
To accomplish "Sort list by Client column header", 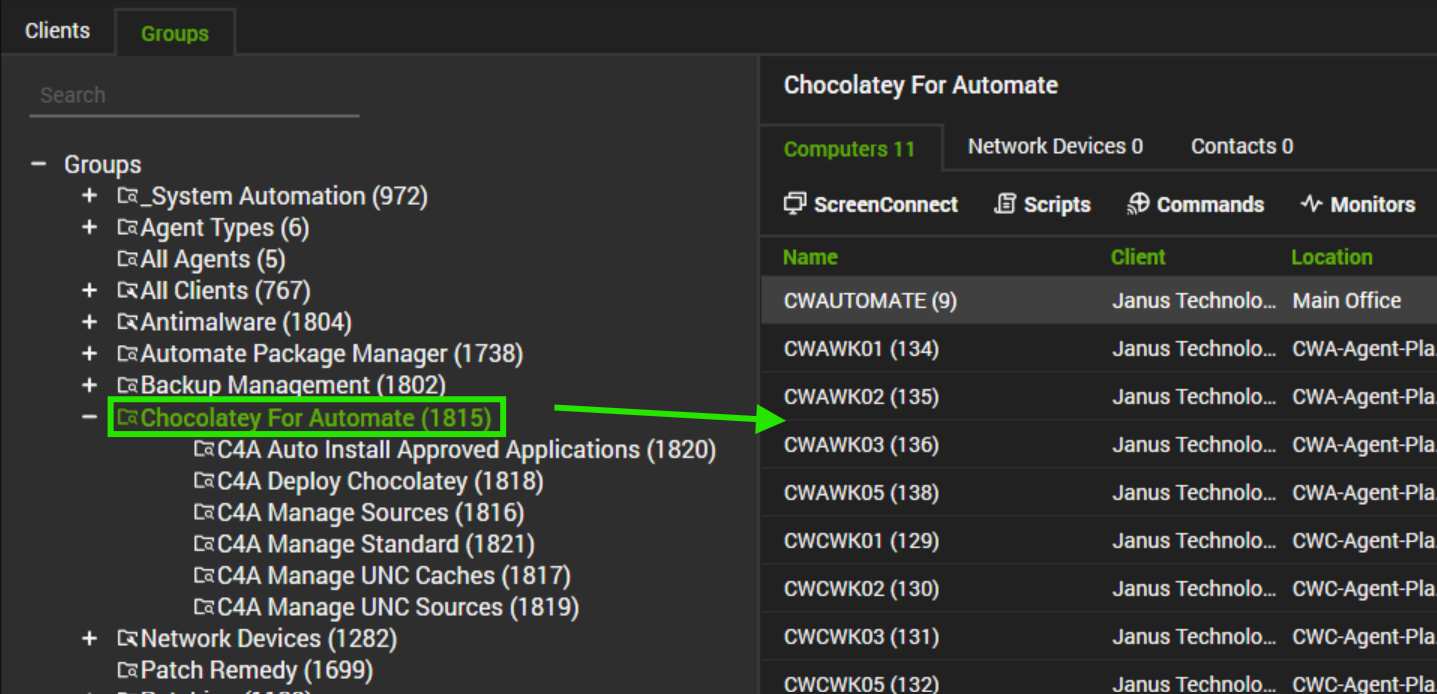I will pos(1138,257).
